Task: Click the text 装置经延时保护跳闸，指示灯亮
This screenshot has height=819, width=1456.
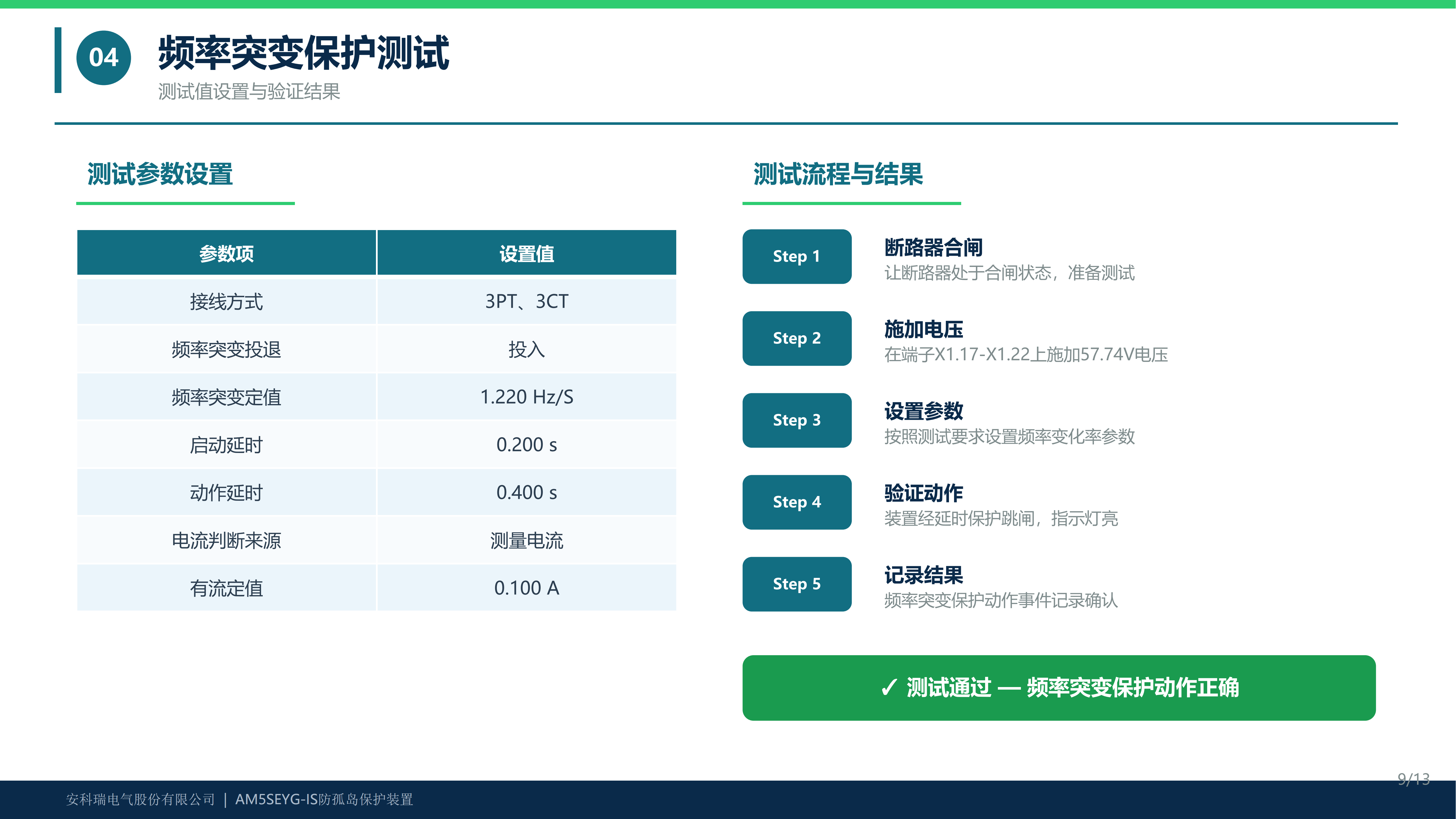Action: 1001,518
